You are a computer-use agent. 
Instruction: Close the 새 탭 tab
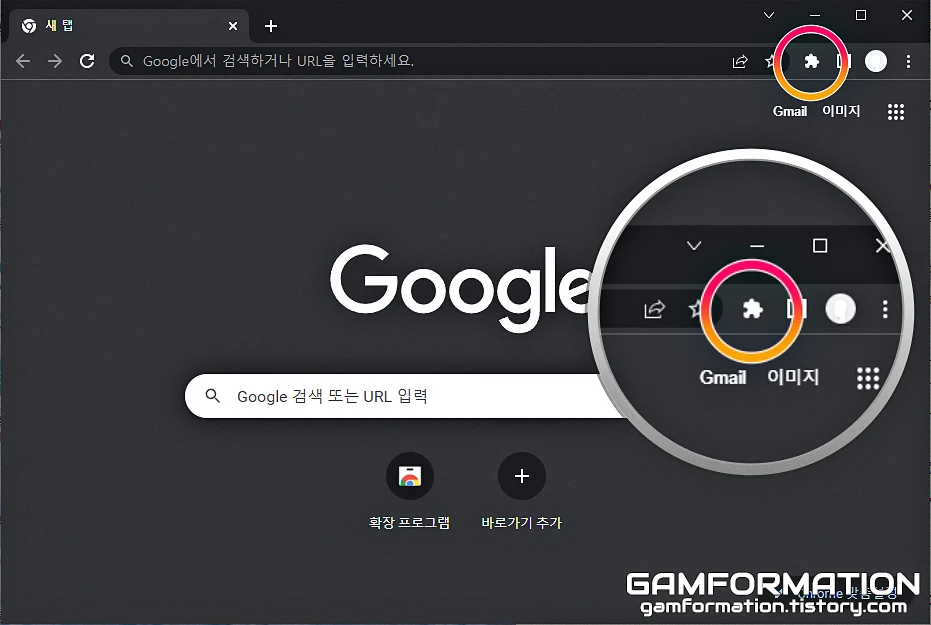(233, 26)
